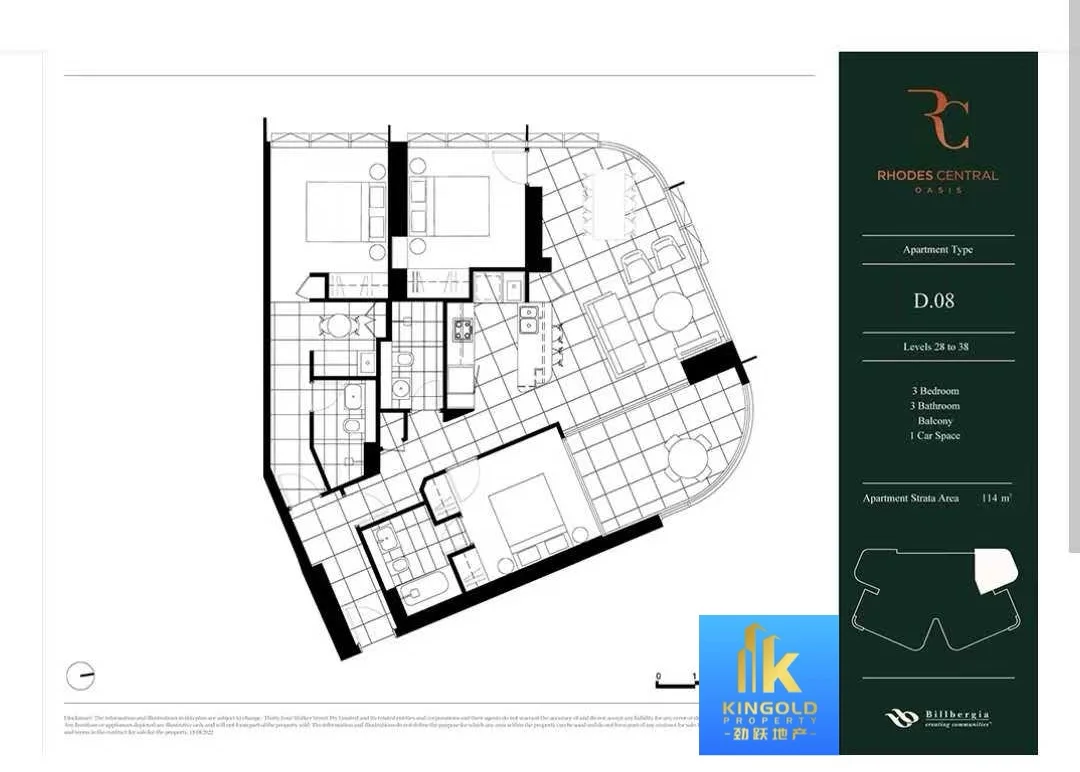Click the north compass icon
1080x772 pixels.
tap(80, 676)
